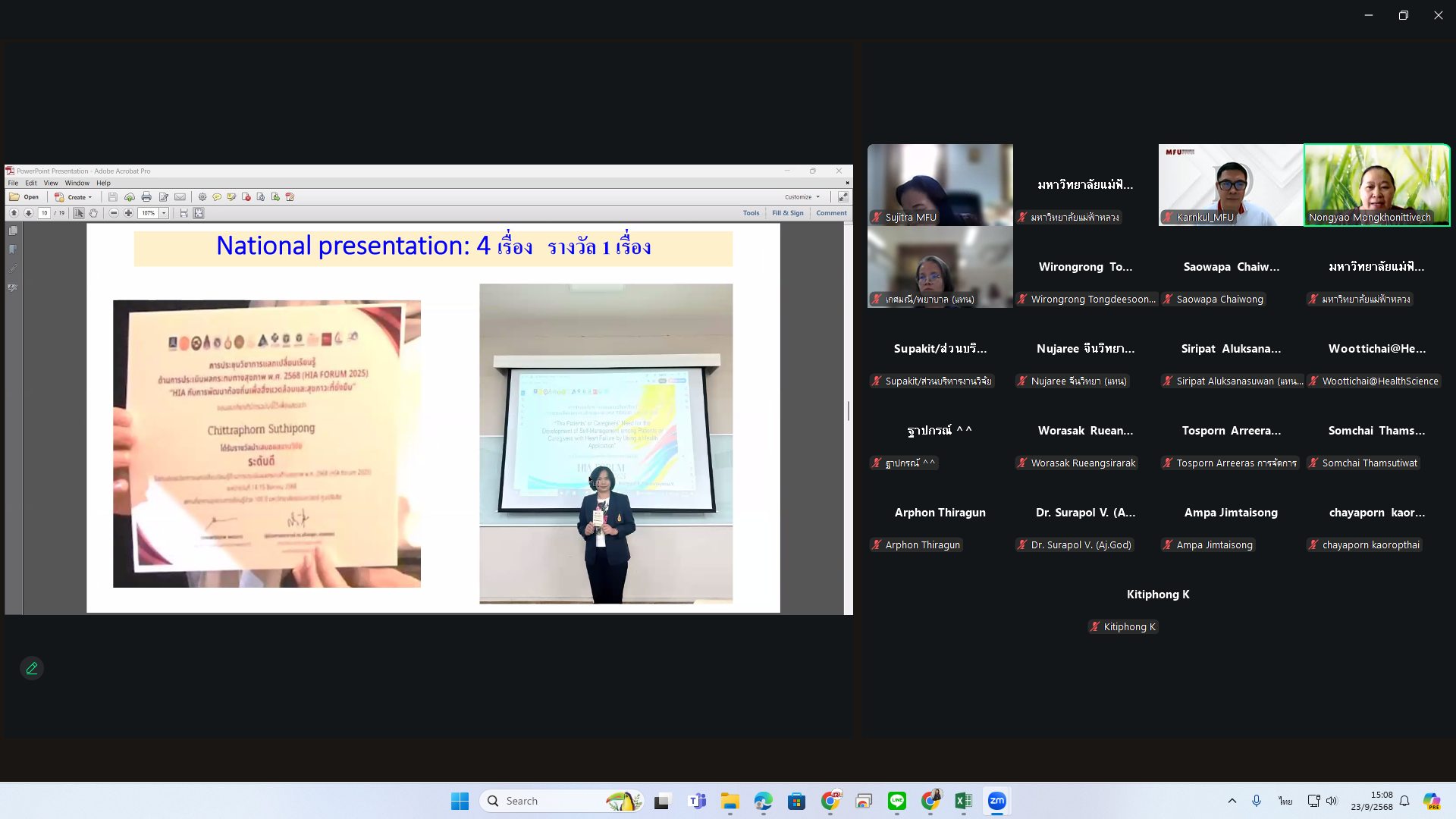
Task: Open the Comment pane
Action: click(831, 213)
